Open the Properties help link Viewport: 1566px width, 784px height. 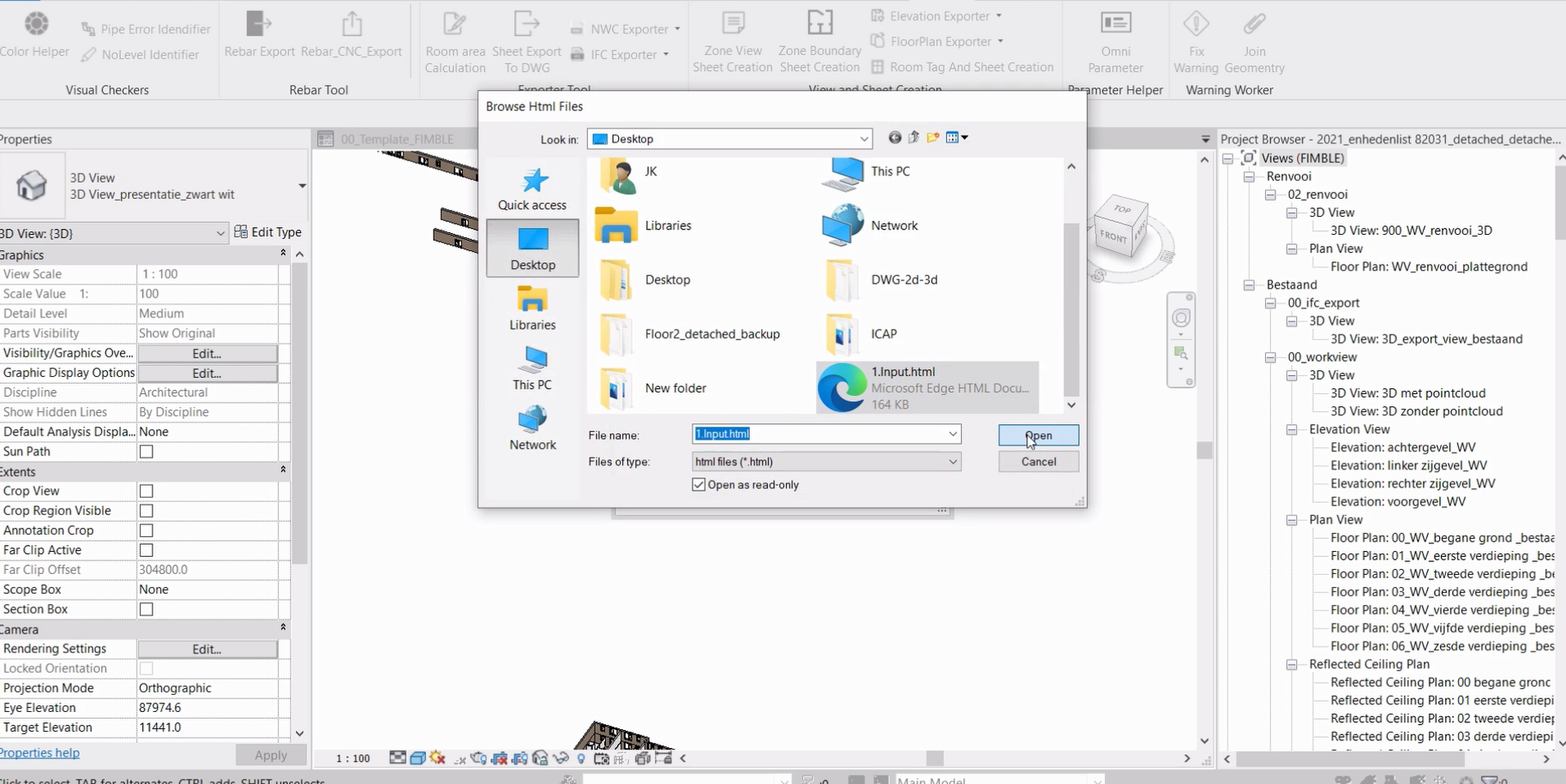point(39,752)
